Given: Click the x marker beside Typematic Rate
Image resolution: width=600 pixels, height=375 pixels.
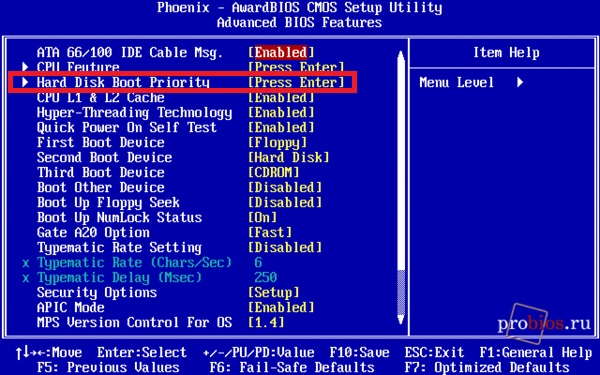Looking at the screenshot, I should click(x=26, y=263).
